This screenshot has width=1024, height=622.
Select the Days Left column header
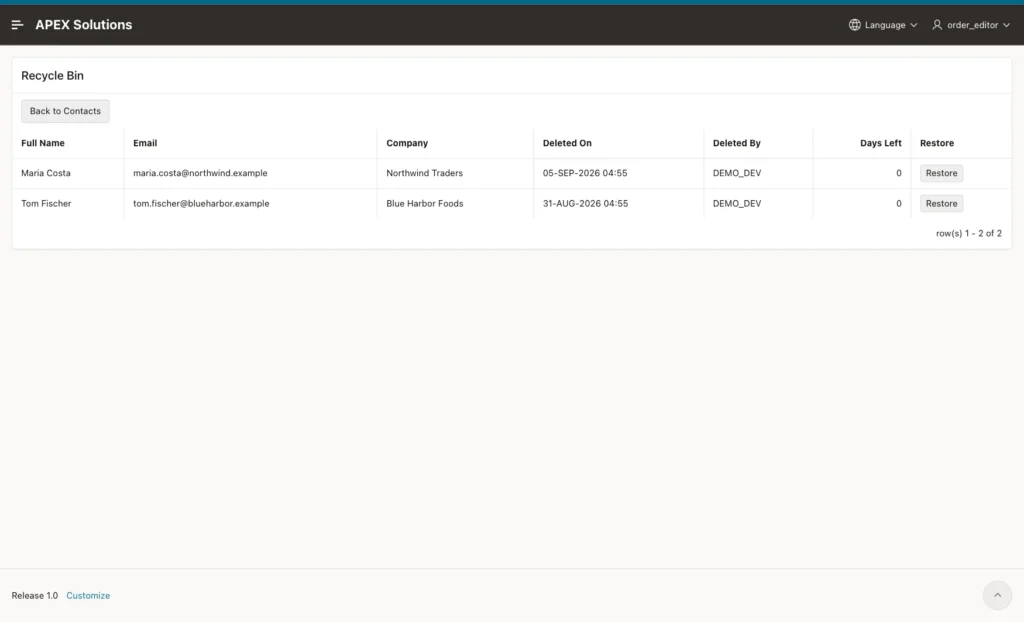[880, 143]
